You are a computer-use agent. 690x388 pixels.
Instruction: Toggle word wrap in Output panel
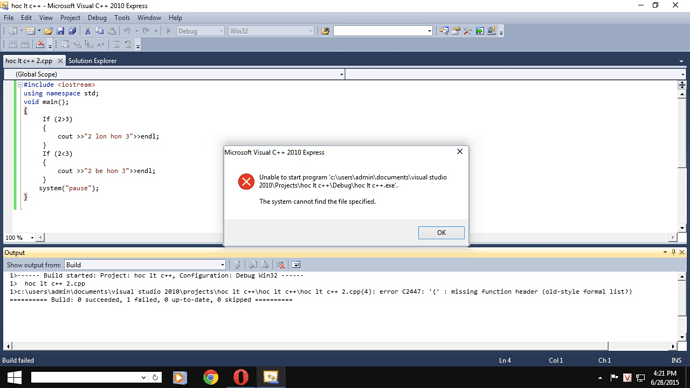(x=296, y=265)
